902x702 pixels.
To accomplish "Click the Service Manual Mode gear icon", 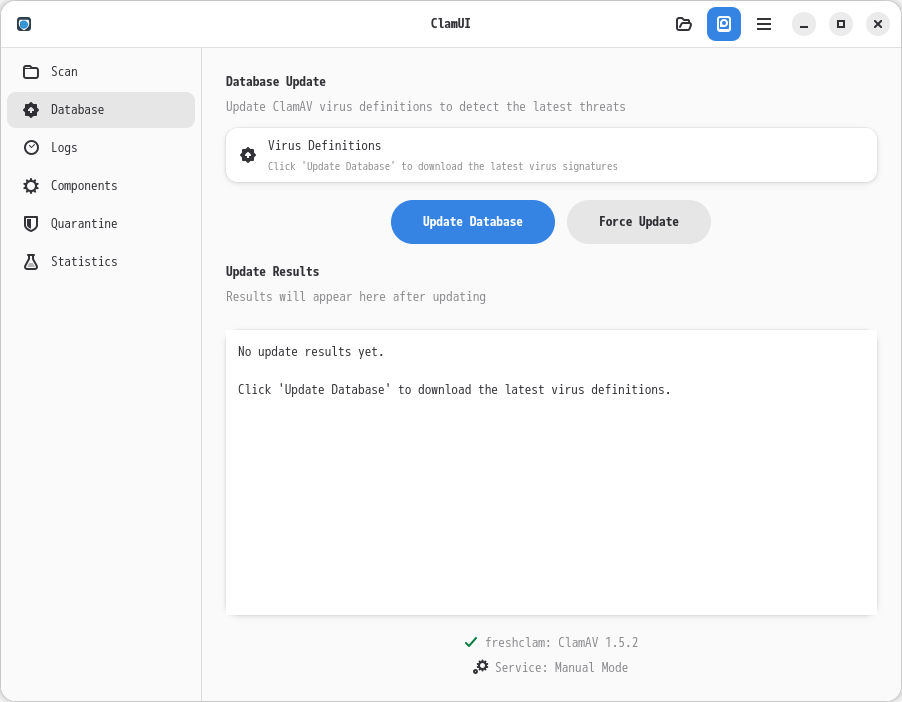I will (x=481, y=667).
